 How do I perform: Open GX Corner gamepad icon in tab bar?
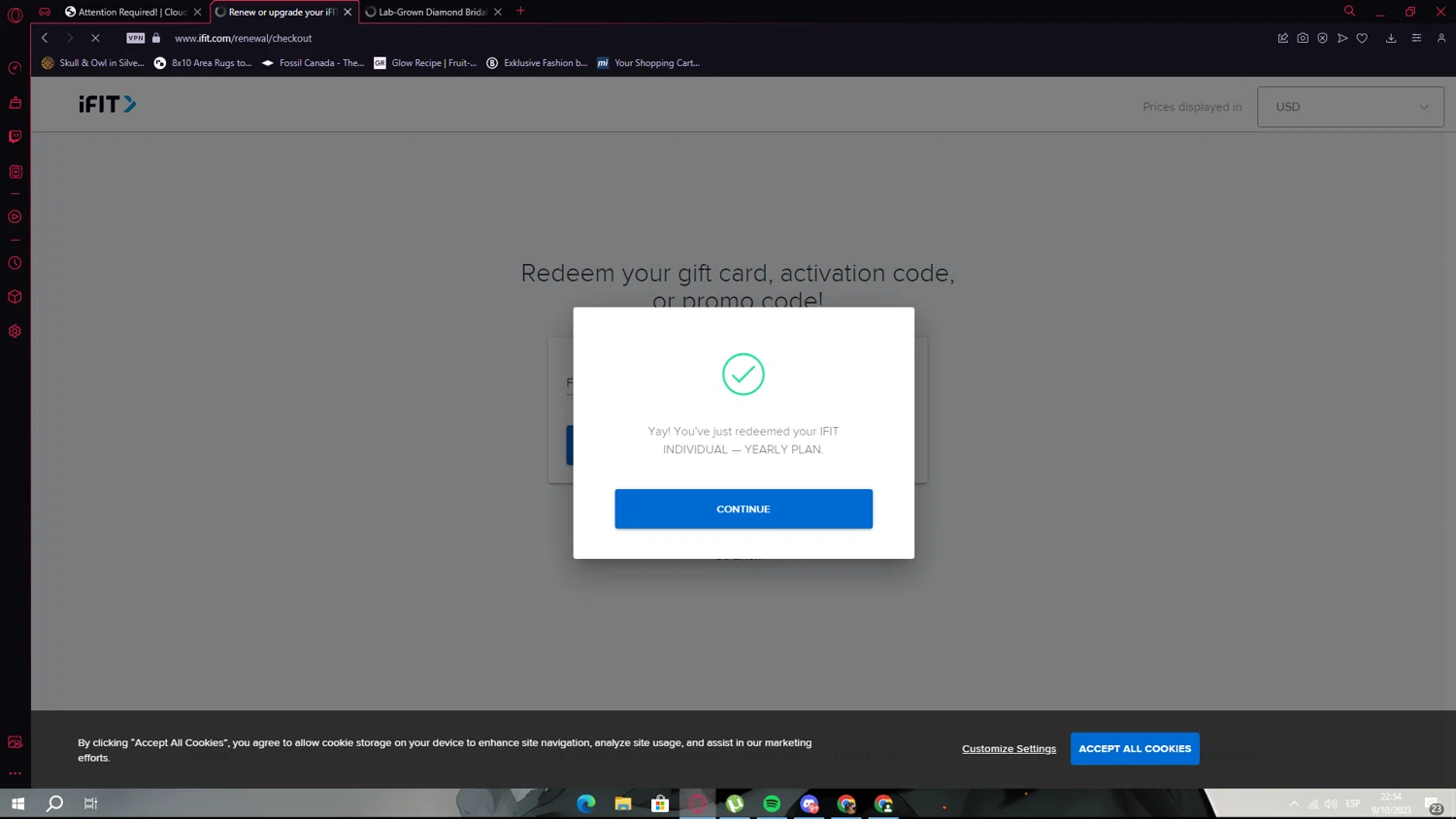point(45,12)
